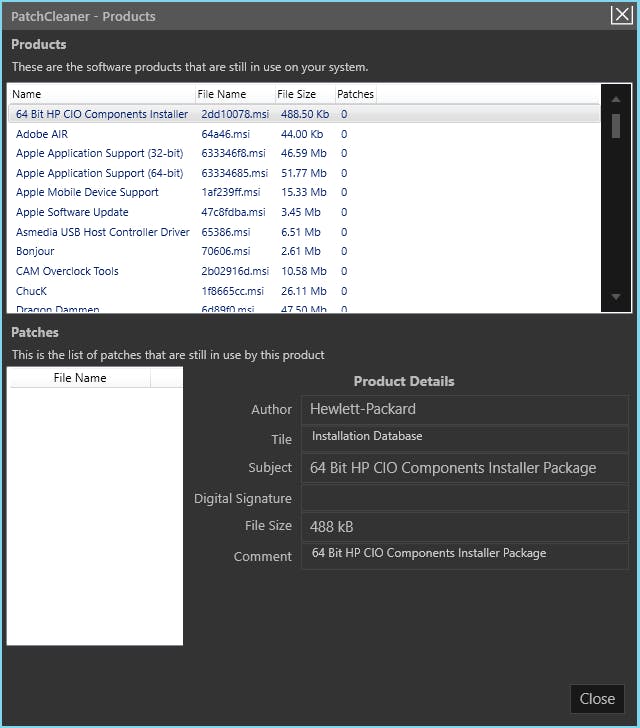Sort products by File Name column header
This screenshot has width=640, height=728.
pyautogui.click(x=235, y=94)
